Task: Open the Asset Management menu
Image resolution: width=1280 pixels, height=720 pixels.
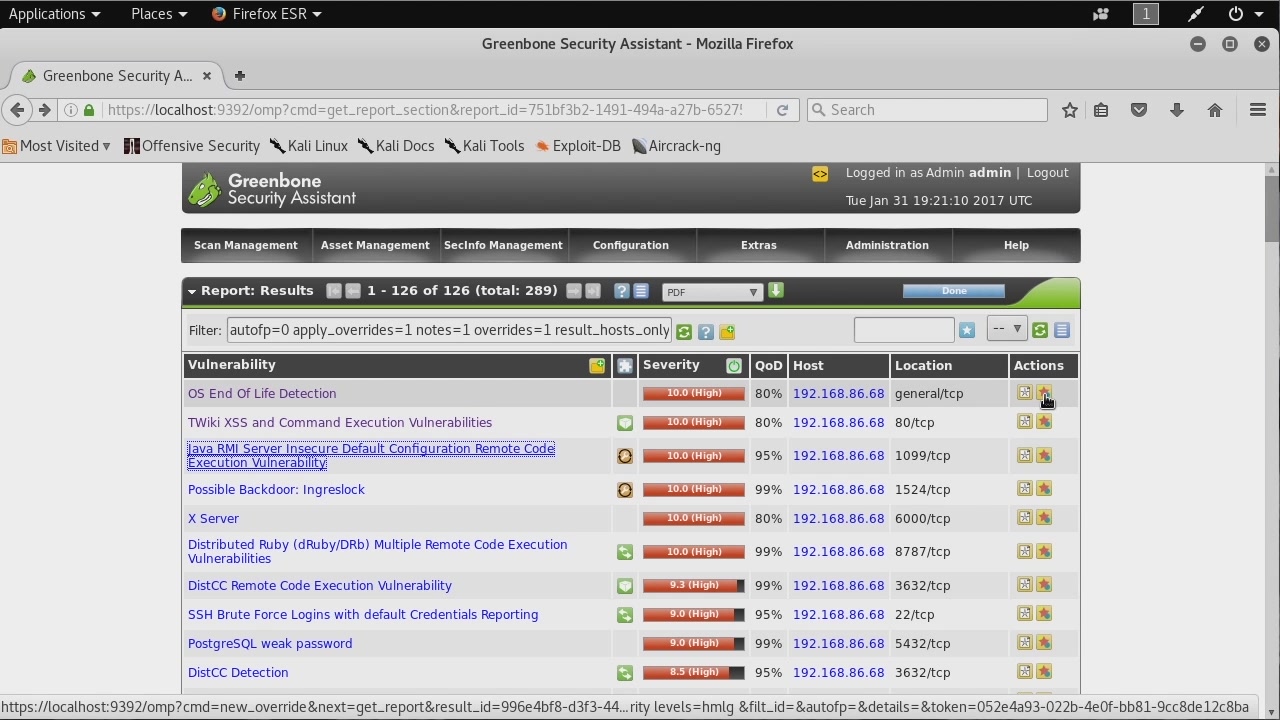Action: 375,245
